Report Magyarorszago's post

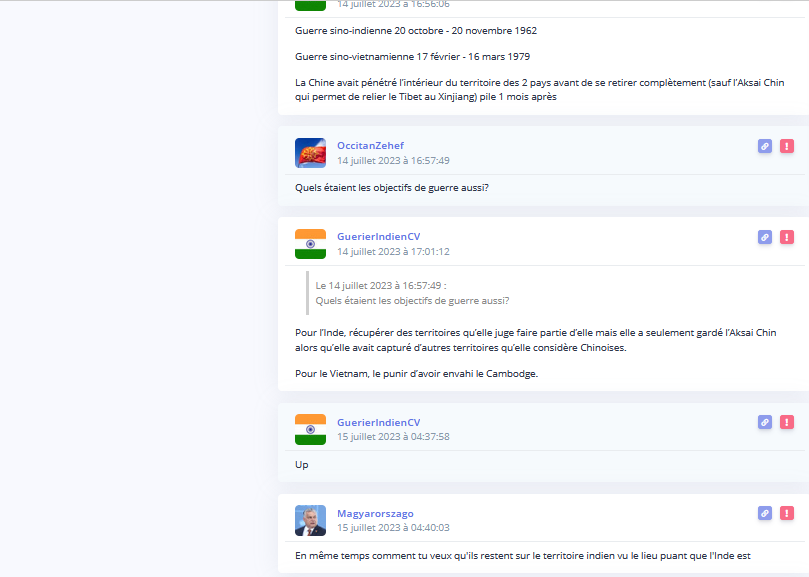tap(786, 513)
